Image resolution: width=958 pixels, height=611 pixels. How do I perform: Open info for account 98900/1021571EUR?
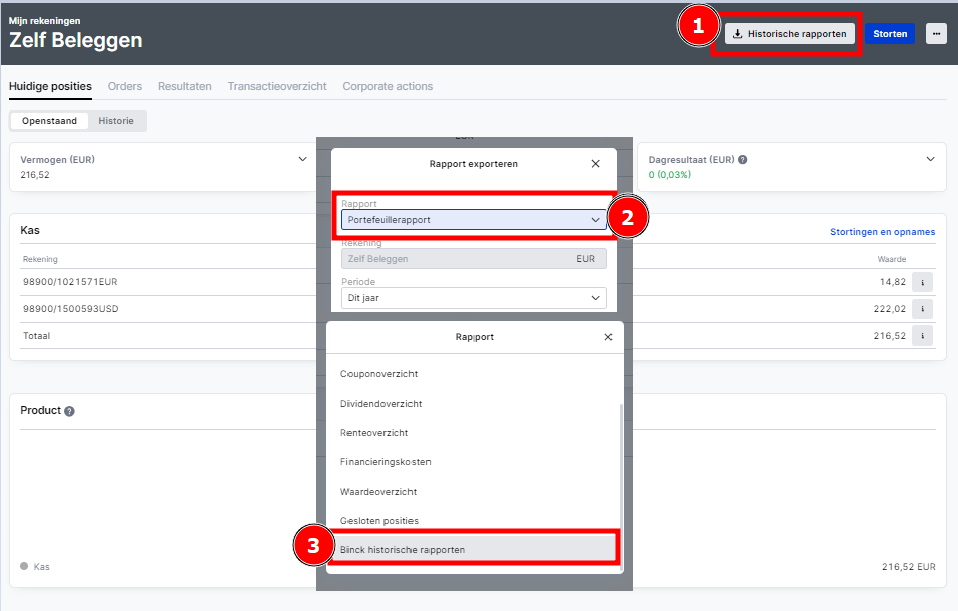pos(922,282)
